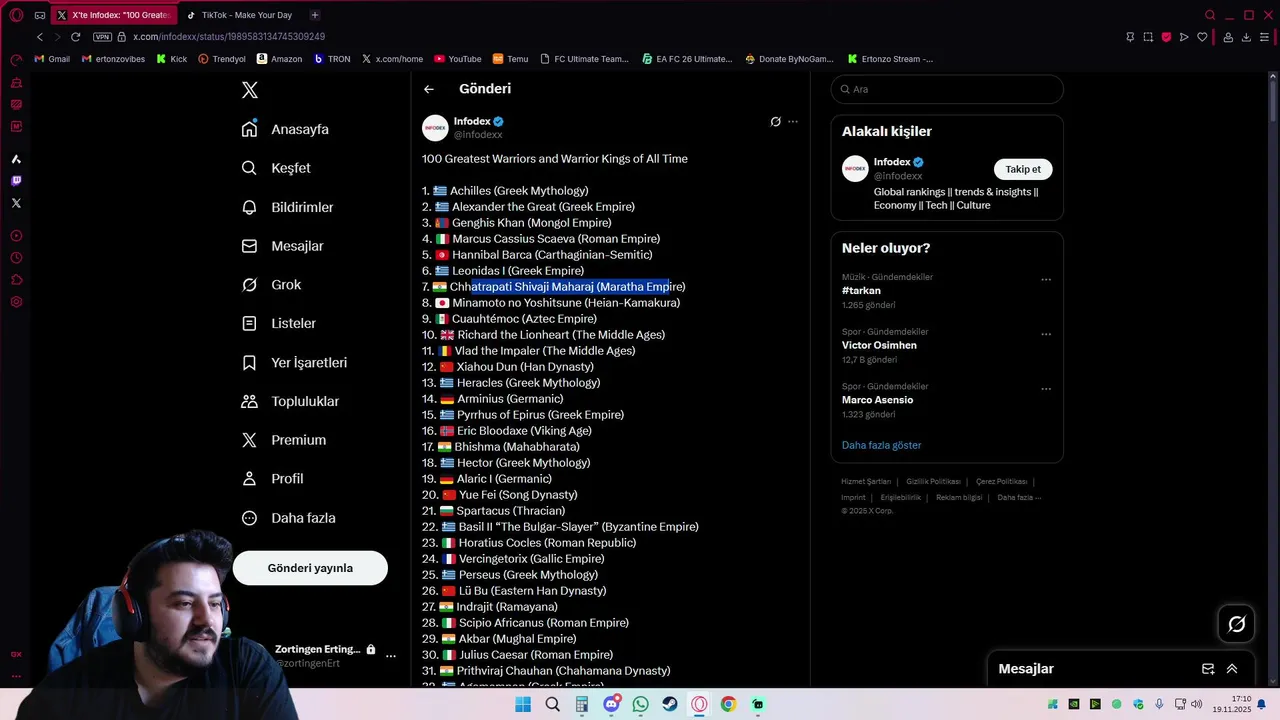Open account switcher three dots

pos(391,656)
